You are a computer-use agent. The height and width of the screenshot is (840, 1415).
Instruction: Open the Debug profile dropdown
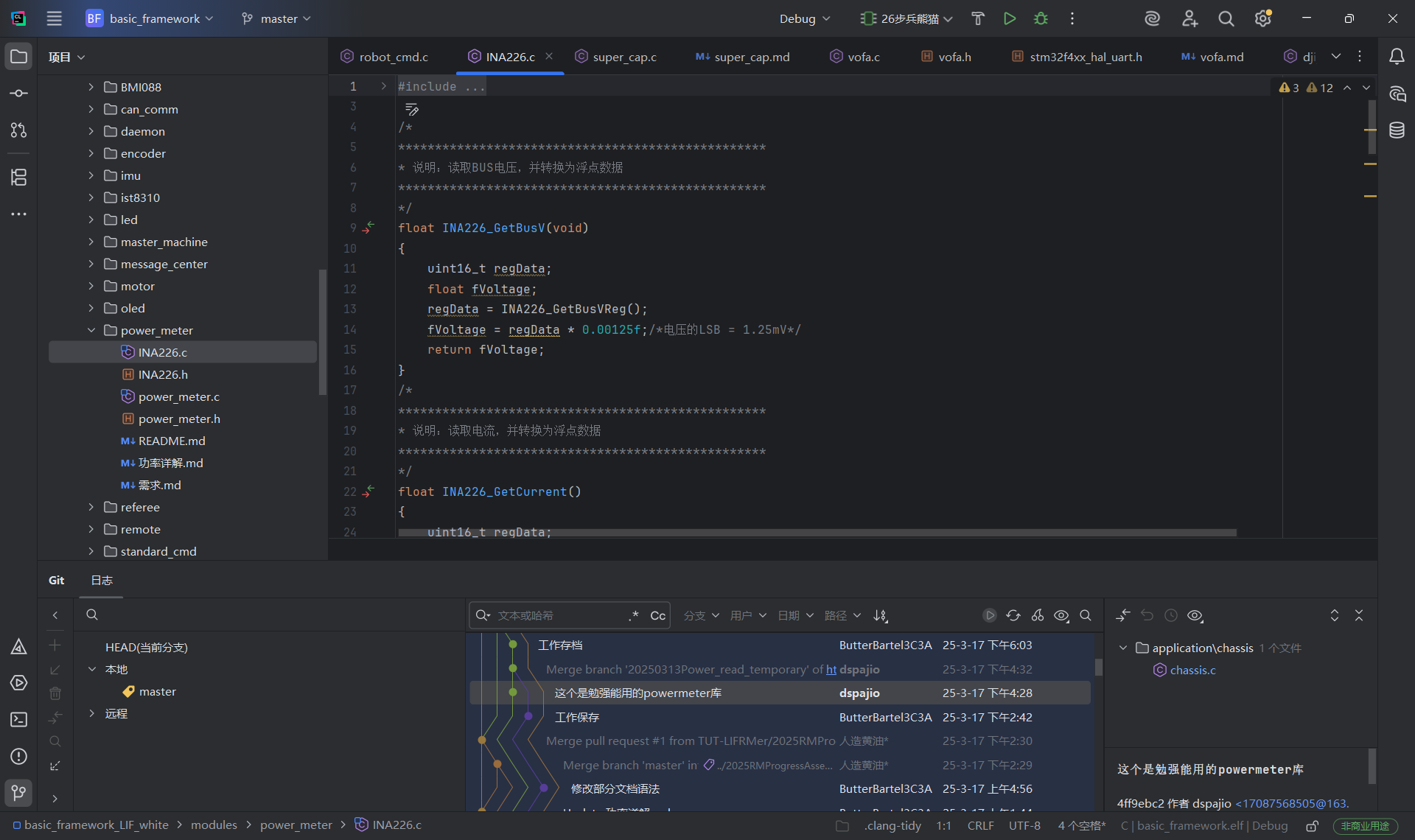point(805,18)
